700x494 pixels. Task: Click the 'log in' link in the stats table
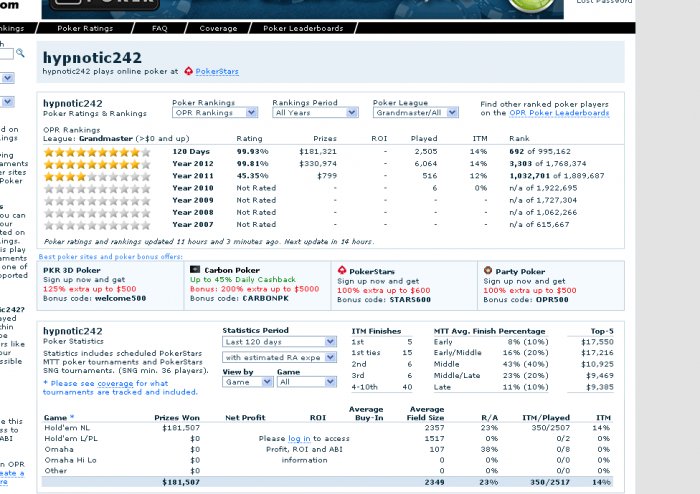299,439
